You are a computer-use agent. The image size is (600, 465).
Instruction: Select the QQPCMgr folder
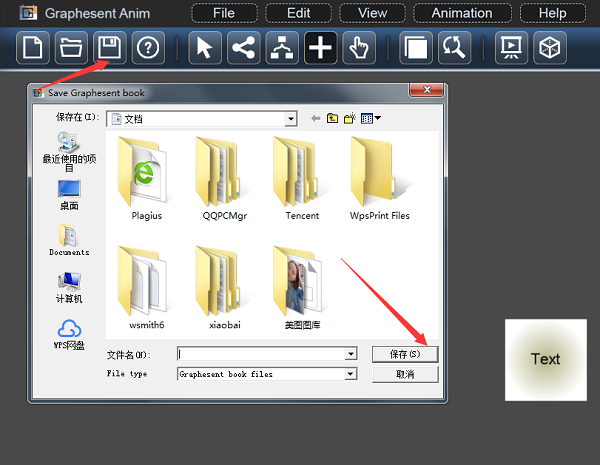click(x=225, y=178)
